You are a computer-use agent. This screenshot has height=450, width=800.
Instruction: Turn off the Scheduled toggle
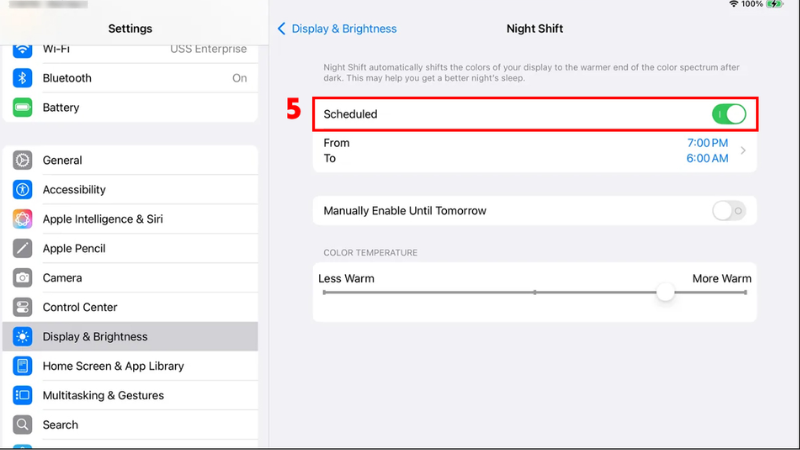729,114
